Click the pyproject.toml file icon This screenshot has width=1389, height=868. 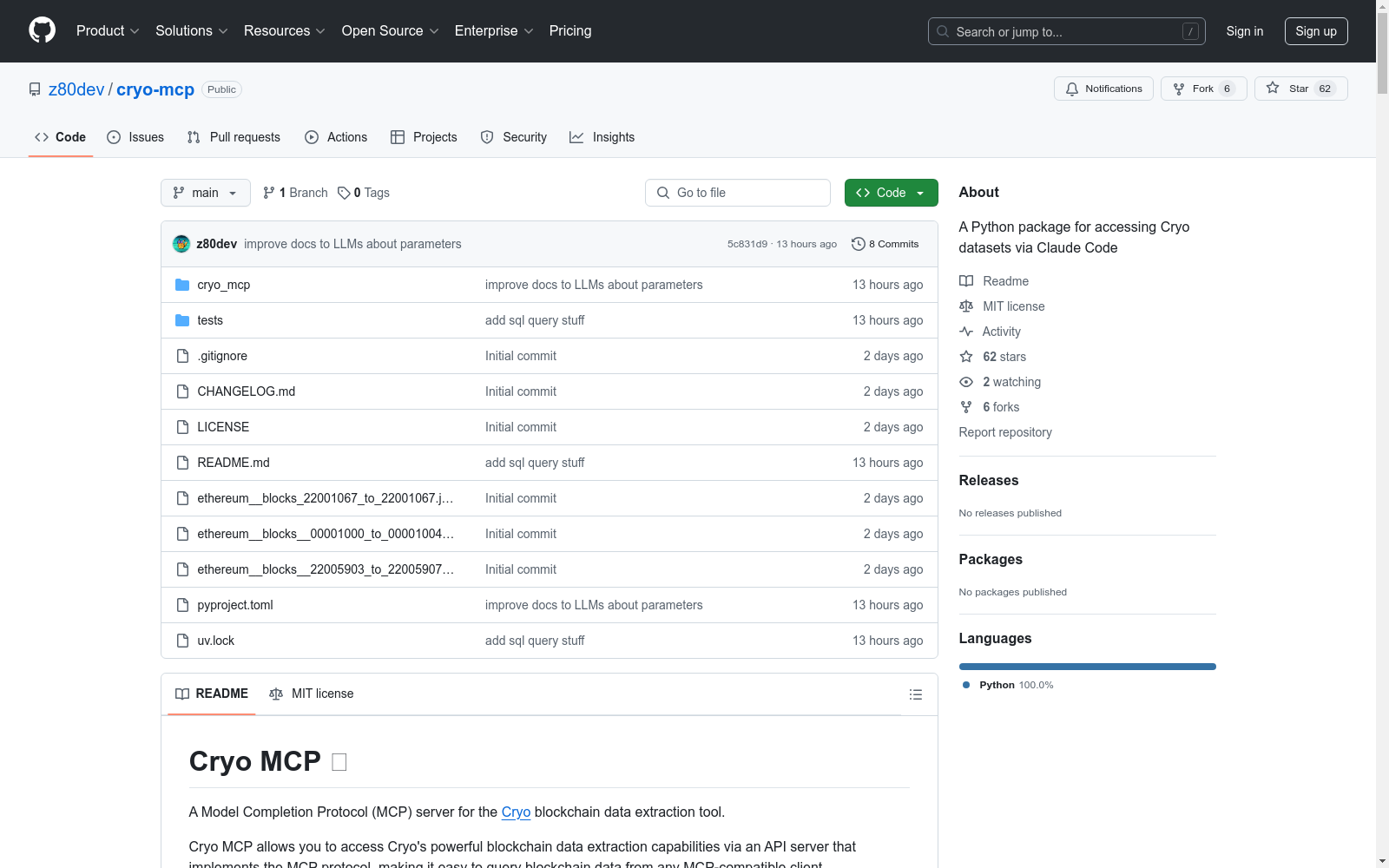tap(182, 605)
